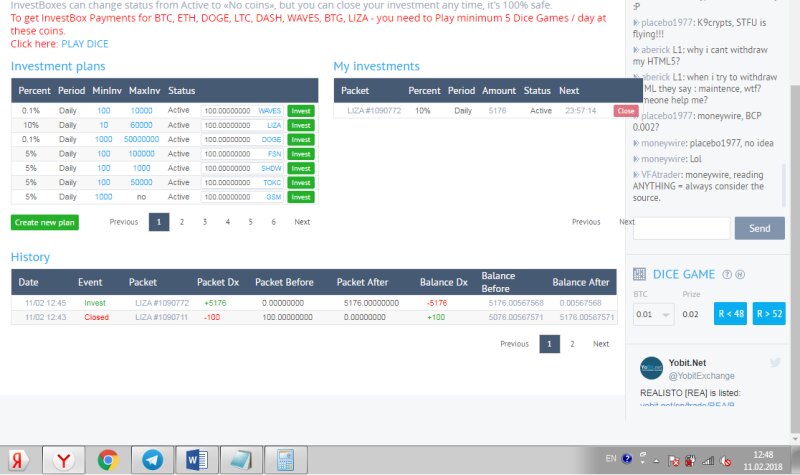Open the EN language selector in the tray

(611, 459)
